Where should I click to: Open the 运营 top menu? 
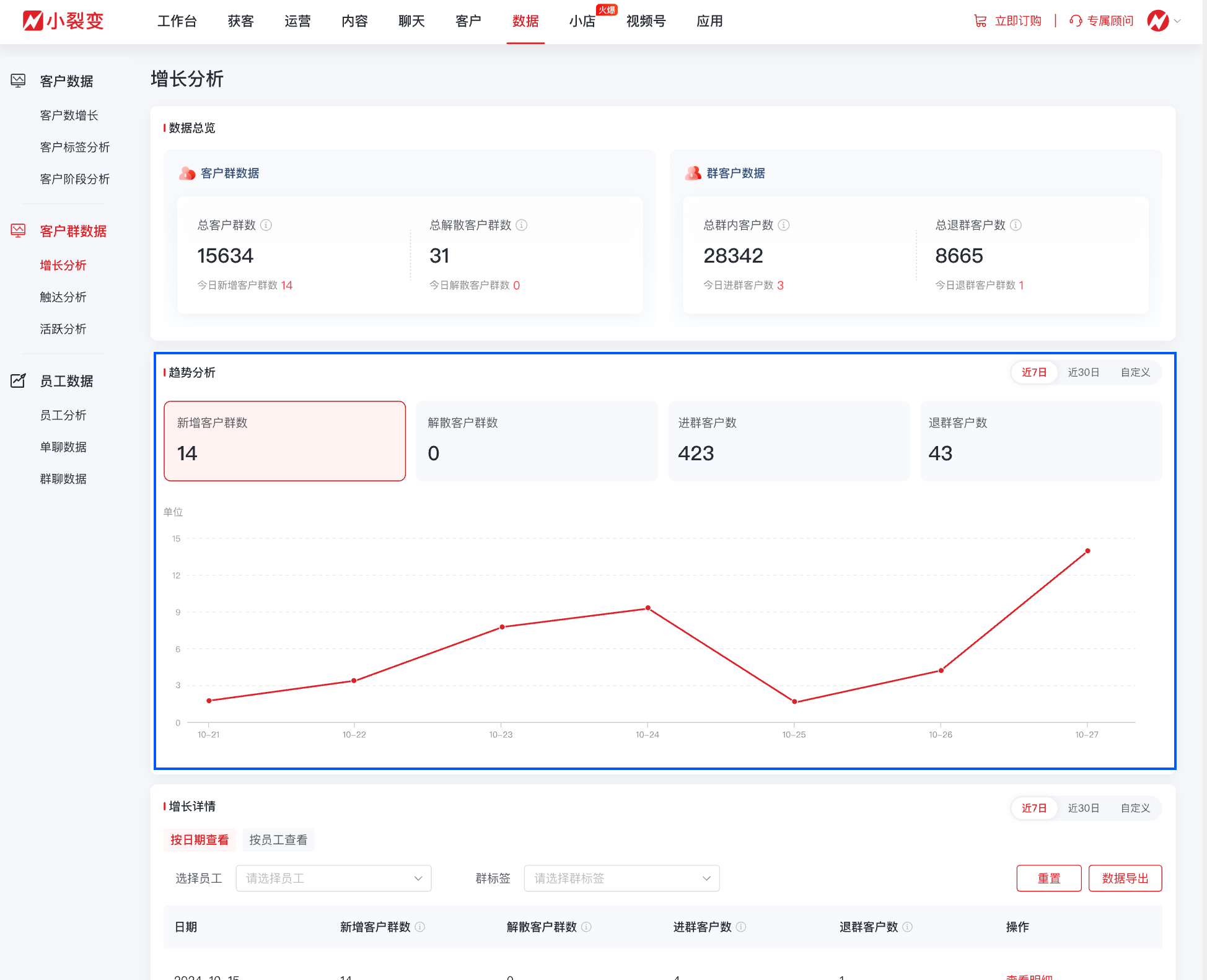(x=297, y=21)
